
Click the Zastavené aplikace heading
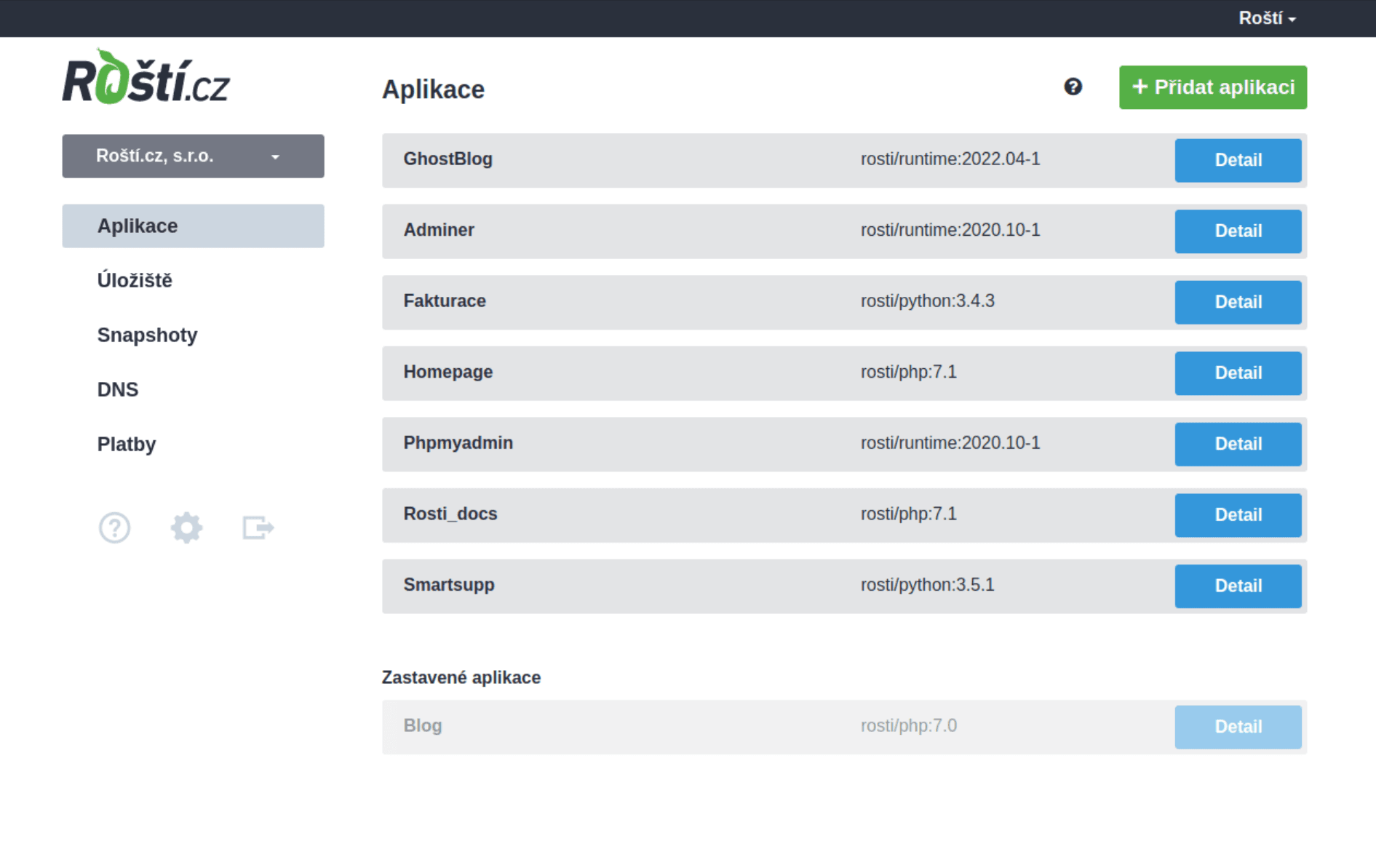click(461, 678)
